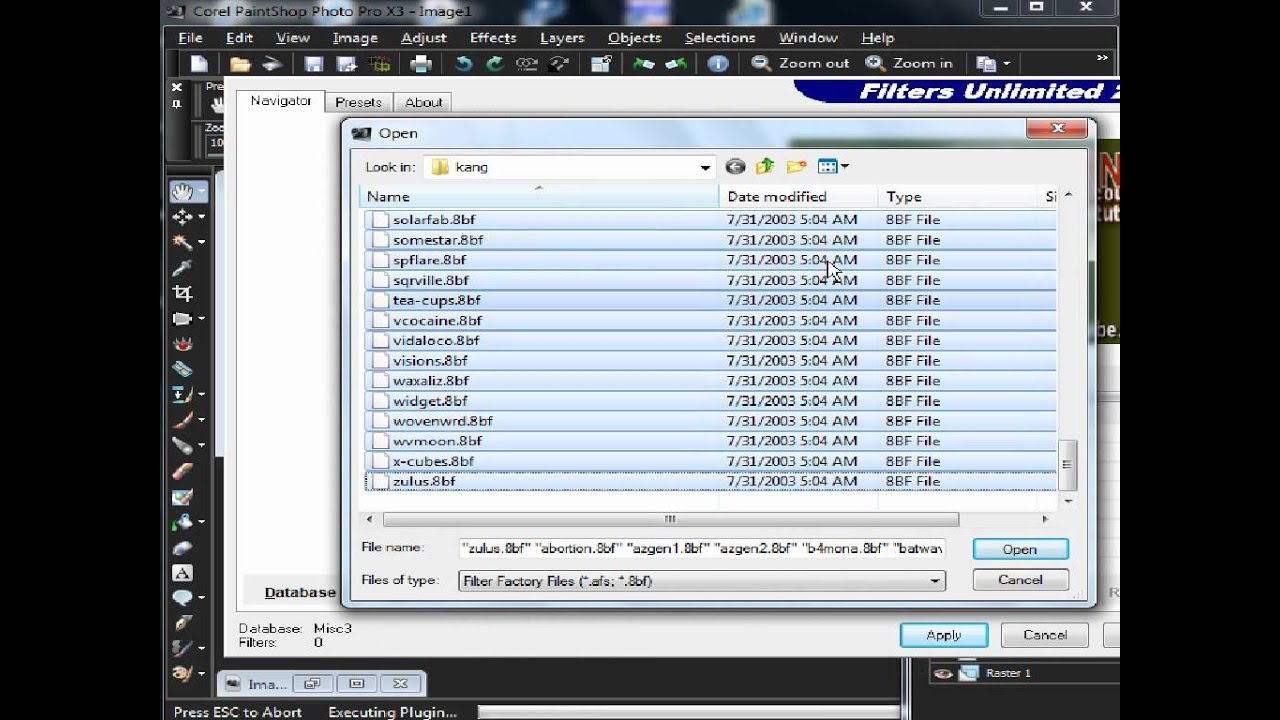
Task: Select the file zulus.8bf
Action: (x=423, y=481)
